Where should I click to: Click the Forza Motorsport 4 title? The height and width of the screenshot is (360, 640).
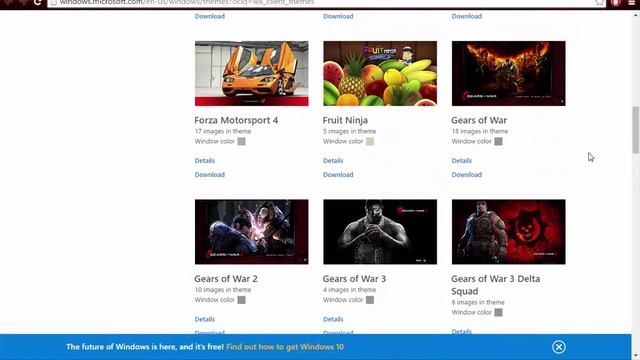(x=236, y=120)
